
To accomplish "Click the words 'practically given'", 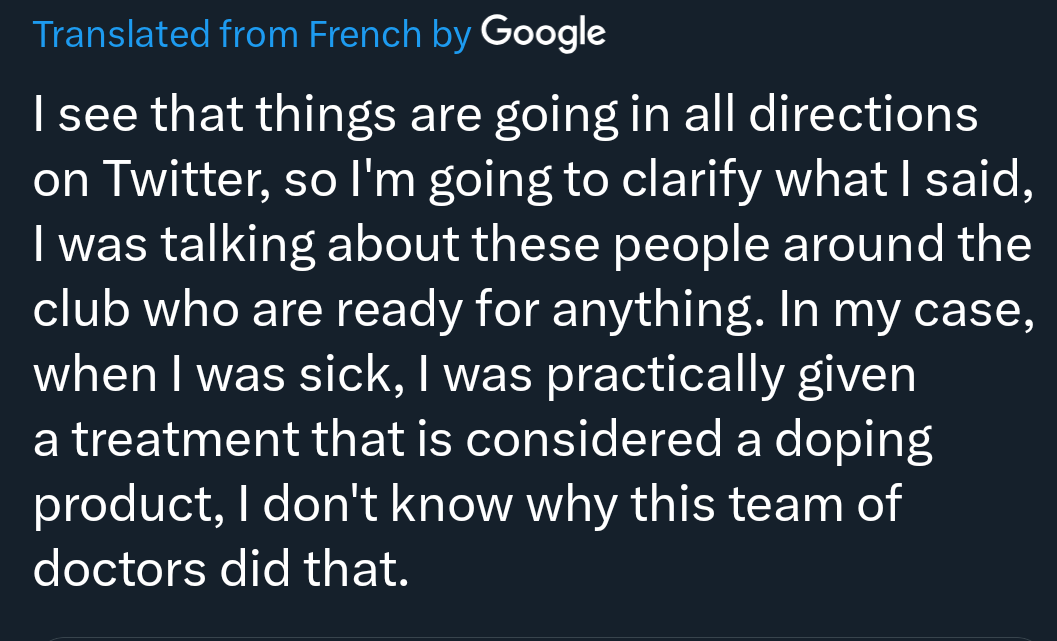I will coord(731,373).
